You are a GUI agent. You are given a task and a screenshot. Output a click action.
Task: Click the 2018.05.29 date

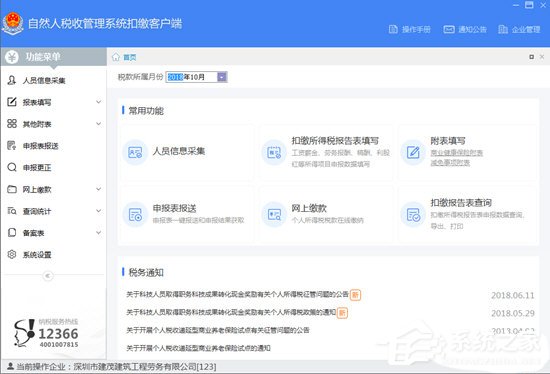pyautogui.click(x=513, y=313)
